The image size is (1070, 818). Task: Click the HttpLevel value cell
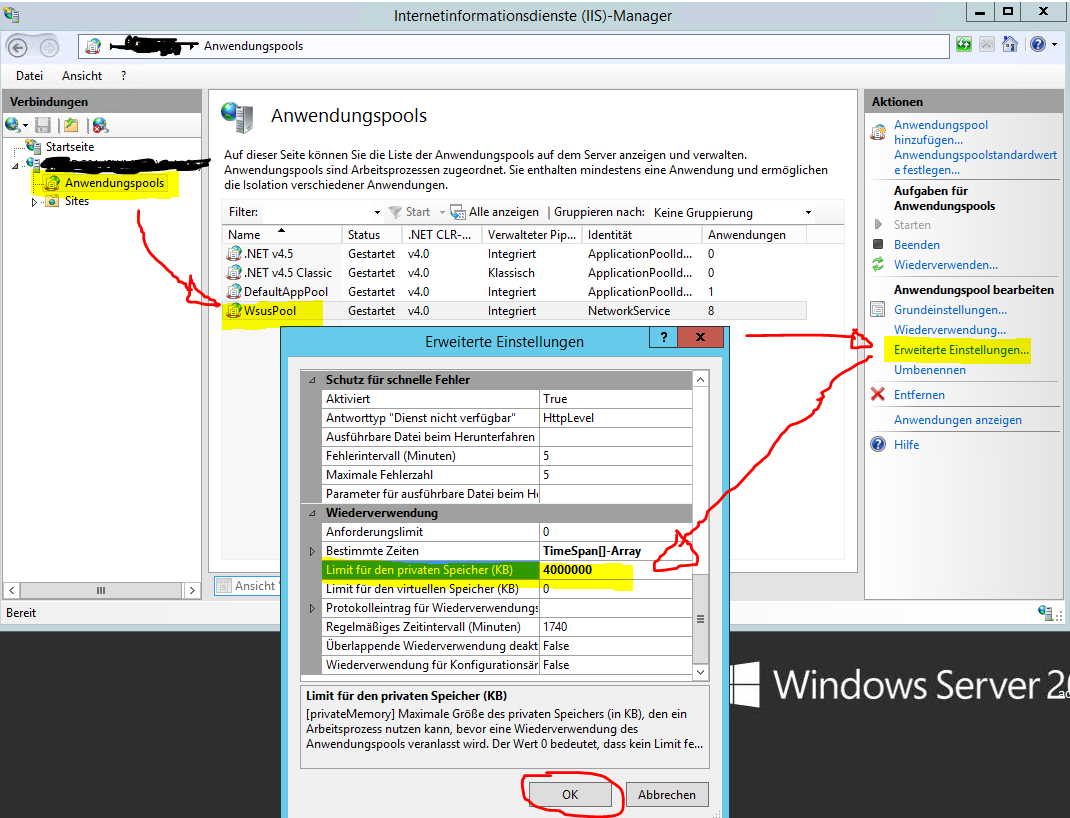(616, 418)
